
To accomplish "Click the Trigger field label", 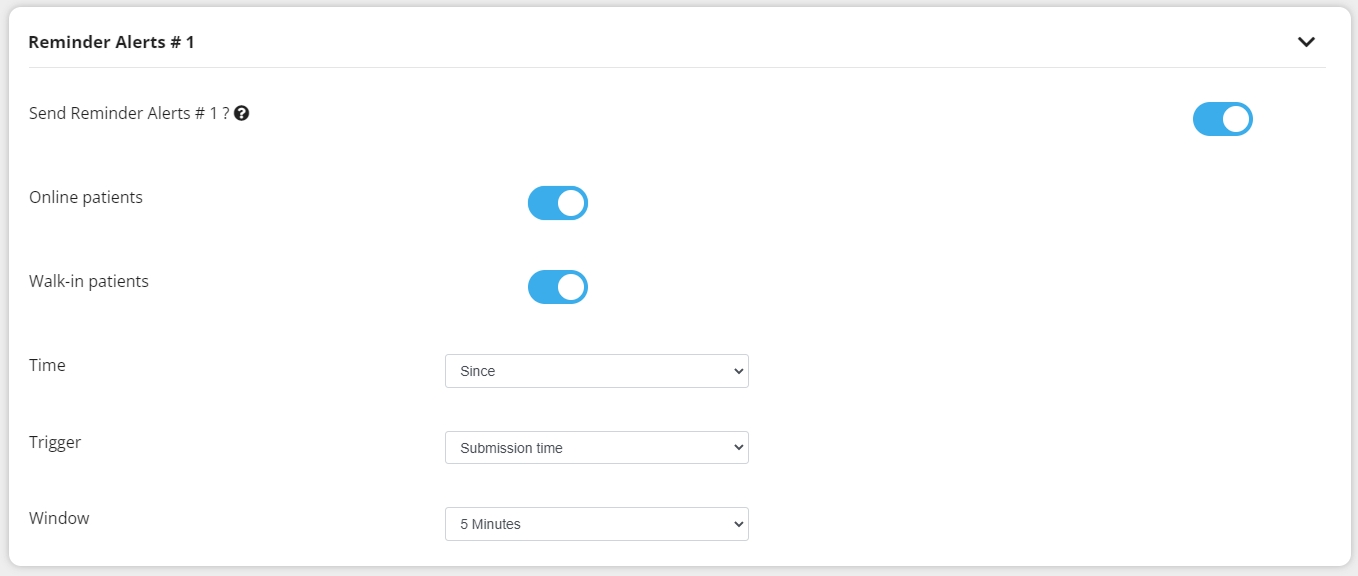I will (55, 442).
